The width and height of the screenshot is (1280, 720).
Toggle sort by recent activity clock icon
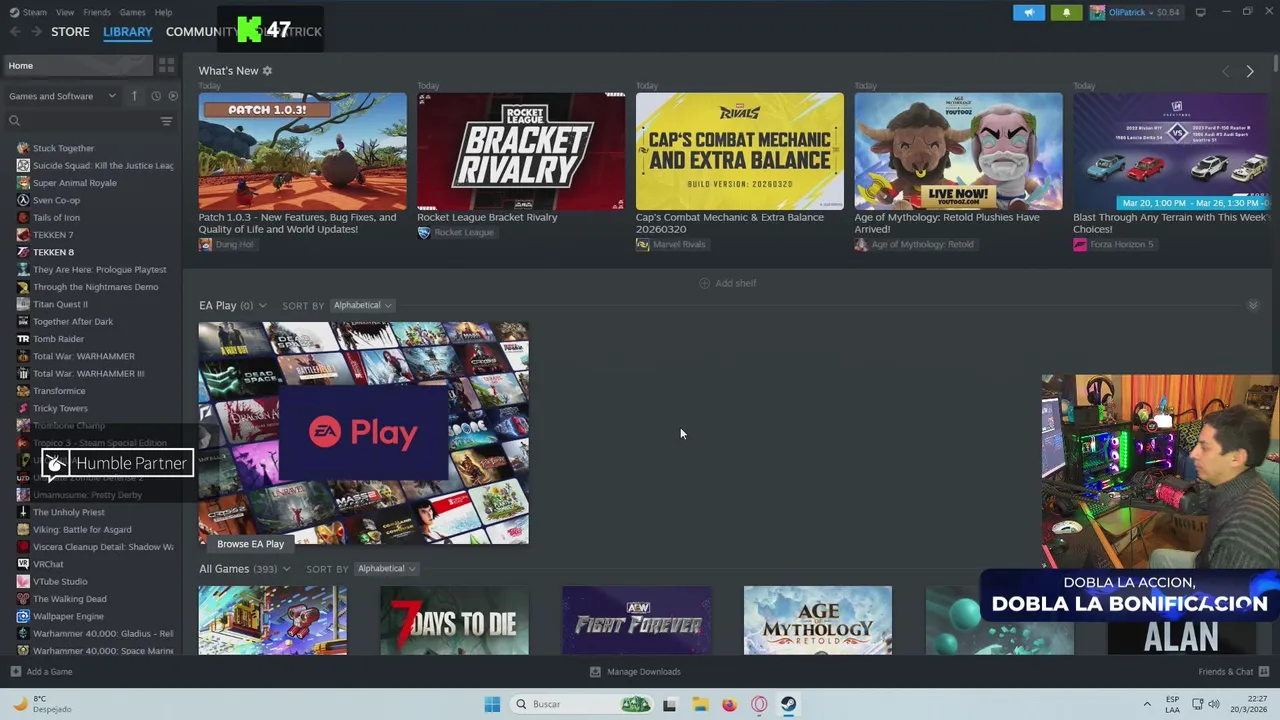[156, 96]
